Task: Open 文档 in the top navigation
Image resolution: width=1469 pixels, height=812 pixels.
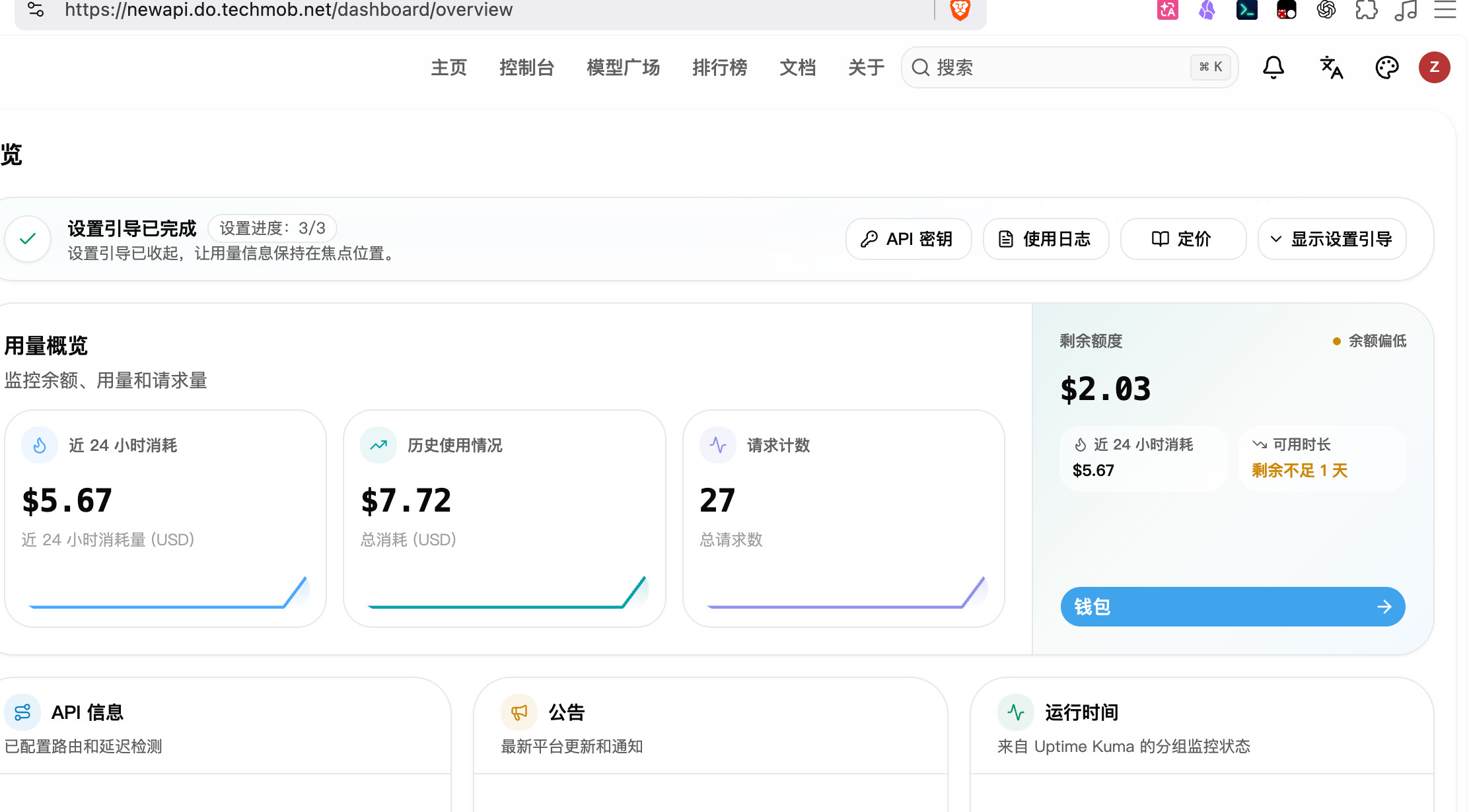Action: pos(798,67)
